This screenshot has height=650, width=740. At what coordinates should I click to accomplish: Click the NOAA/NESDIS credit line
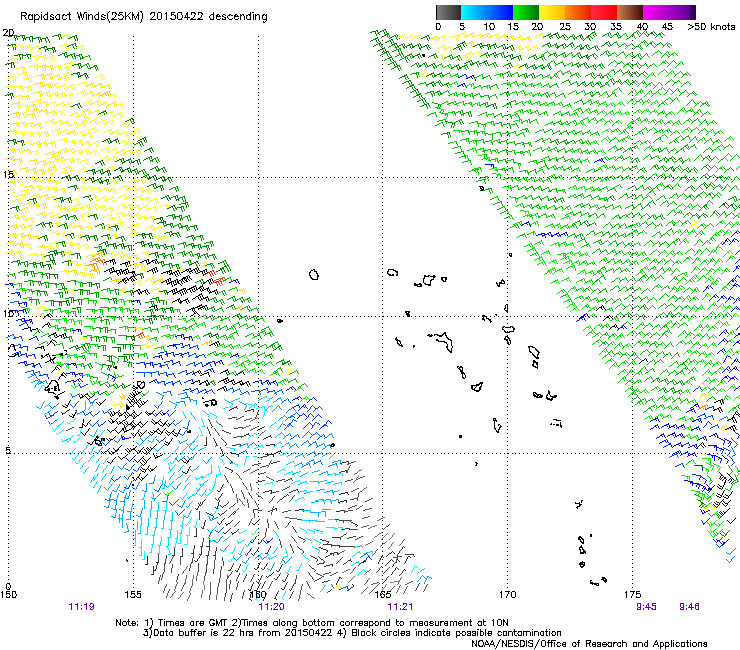589,644
